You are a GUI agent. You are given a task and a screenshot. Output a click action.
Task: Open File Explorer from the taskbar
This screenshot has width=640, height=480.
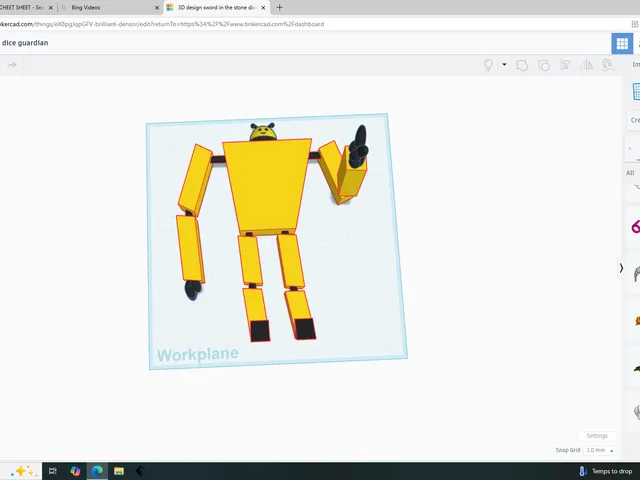pos(119,471)
